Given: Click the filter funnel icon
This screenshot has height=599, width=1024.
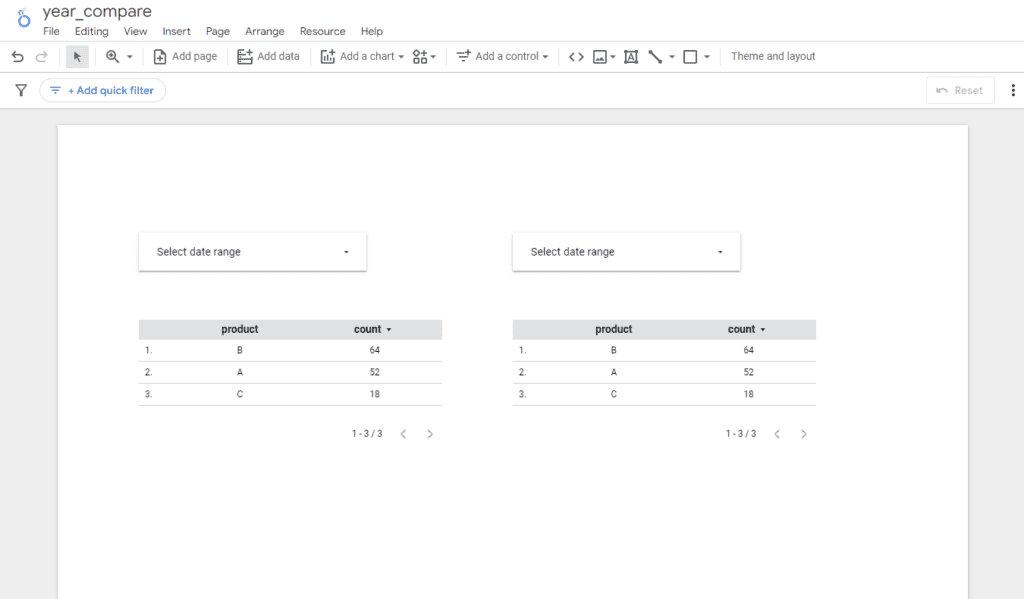Looking at the screenshot, I should (21, 90).
